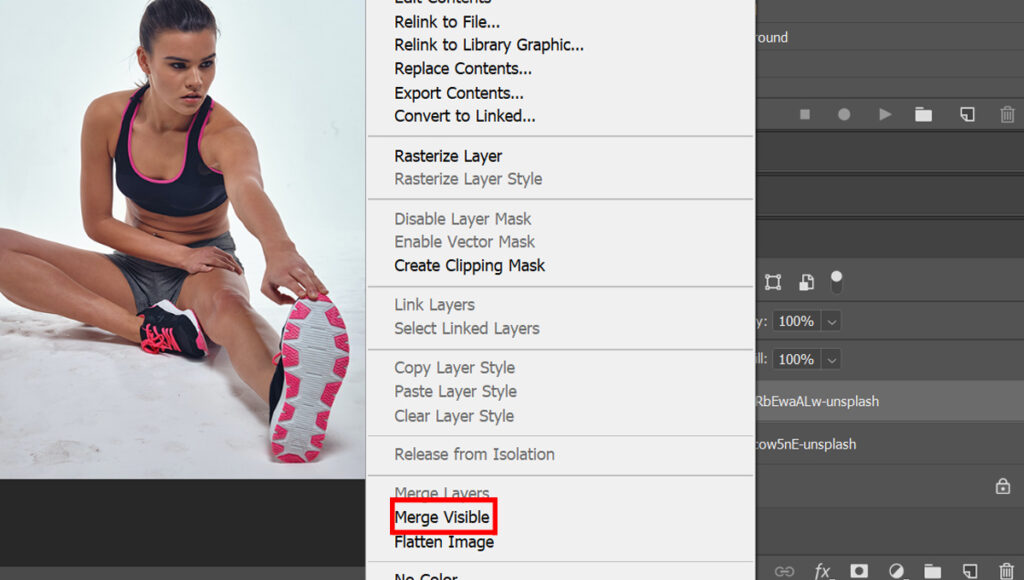Click Enable Vector Mask menu entry
Image resolution: width=1024 pixels, height=580 pixels.
pos(464,242)
